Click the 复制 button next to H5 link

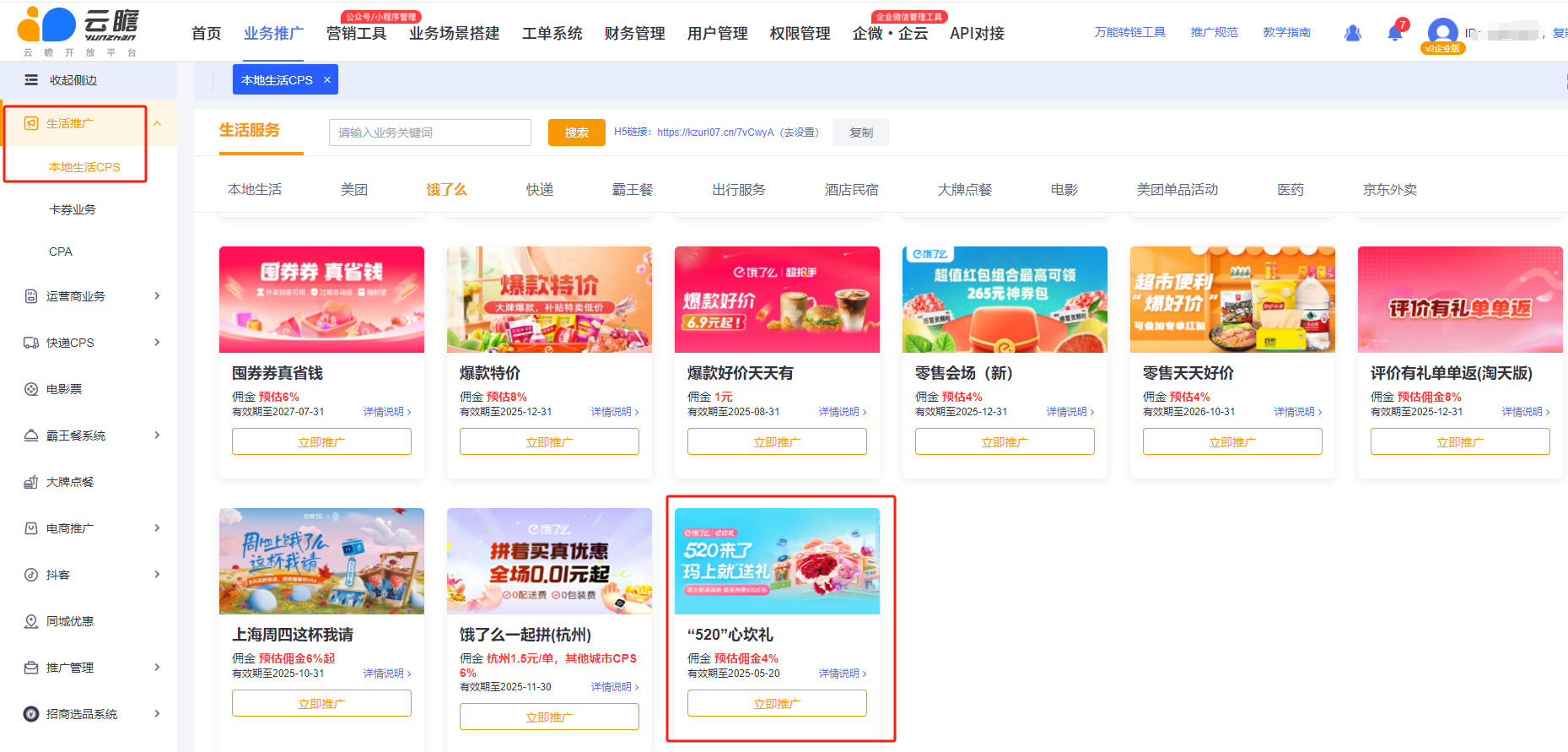tap(861, 133)
